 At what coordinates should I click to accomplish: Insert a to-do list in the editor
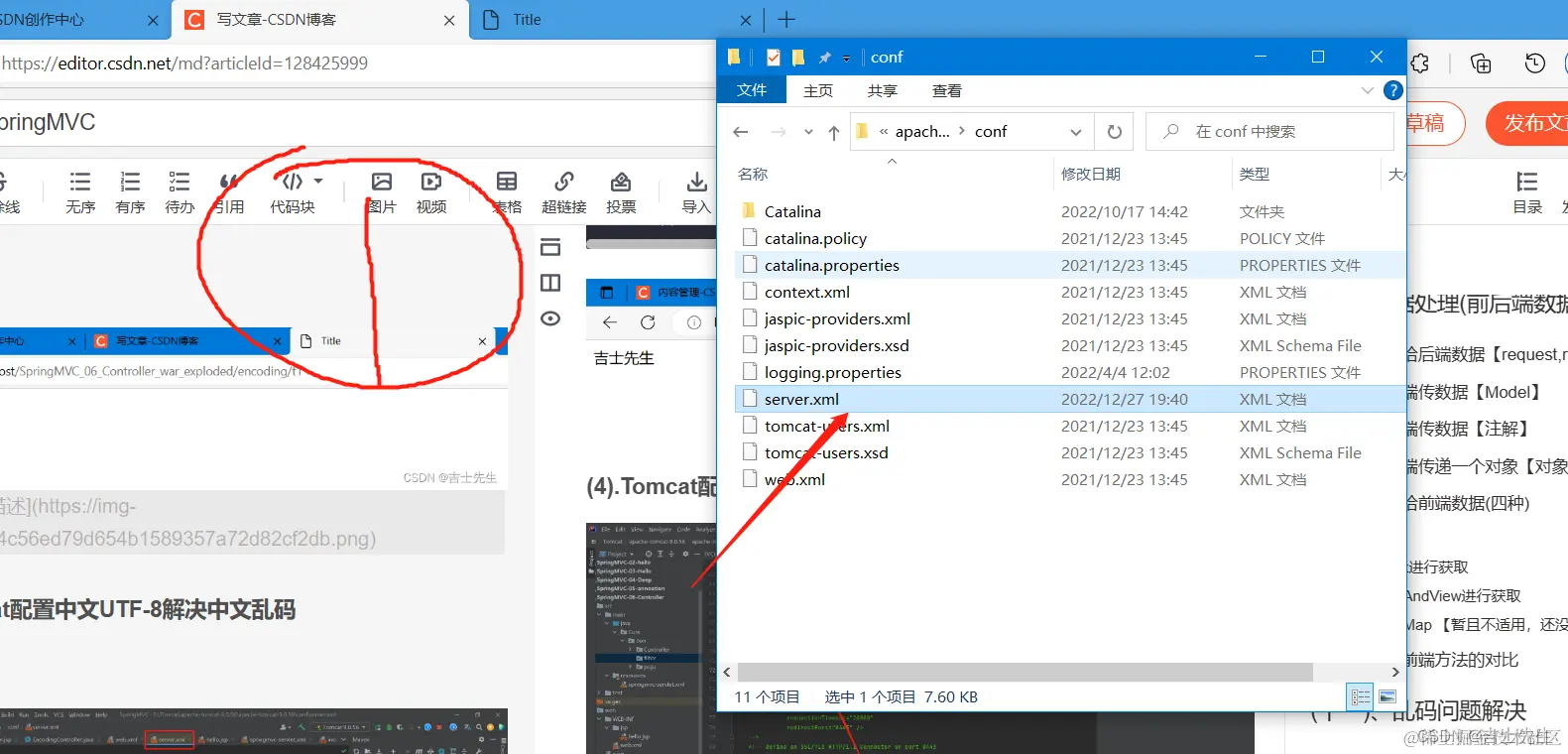click(180, 192)
